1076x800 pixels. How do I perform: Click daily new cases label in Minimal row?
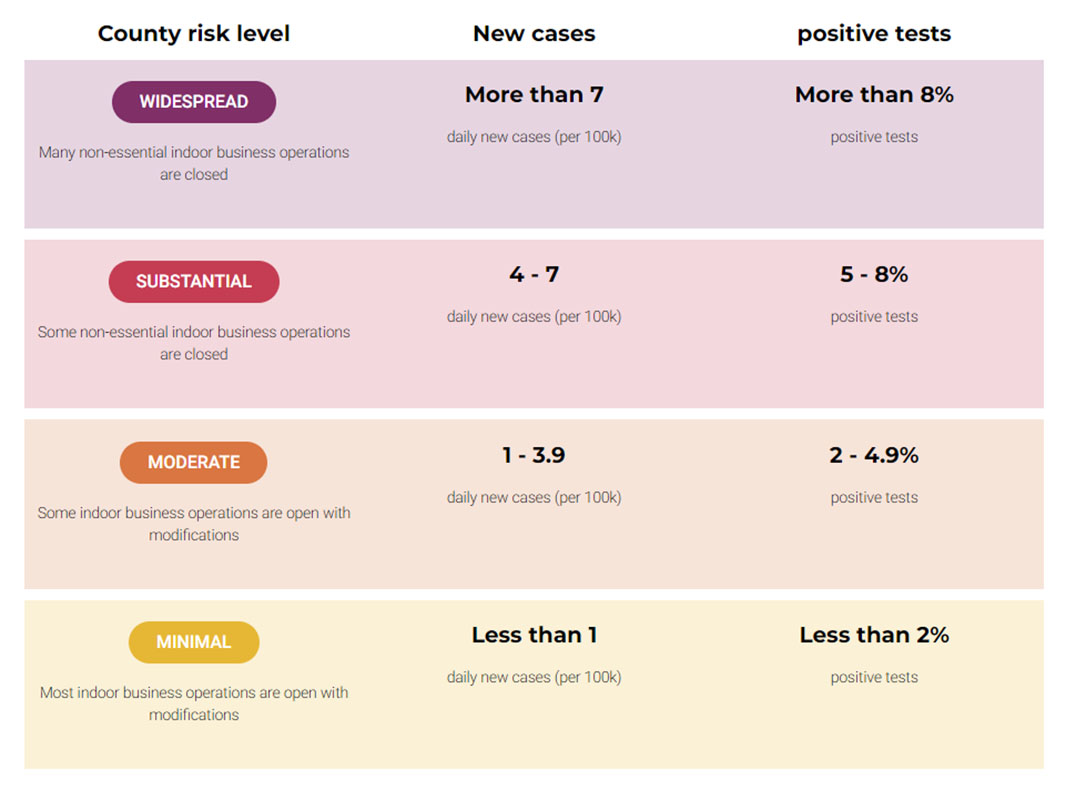tap(534, 677)
